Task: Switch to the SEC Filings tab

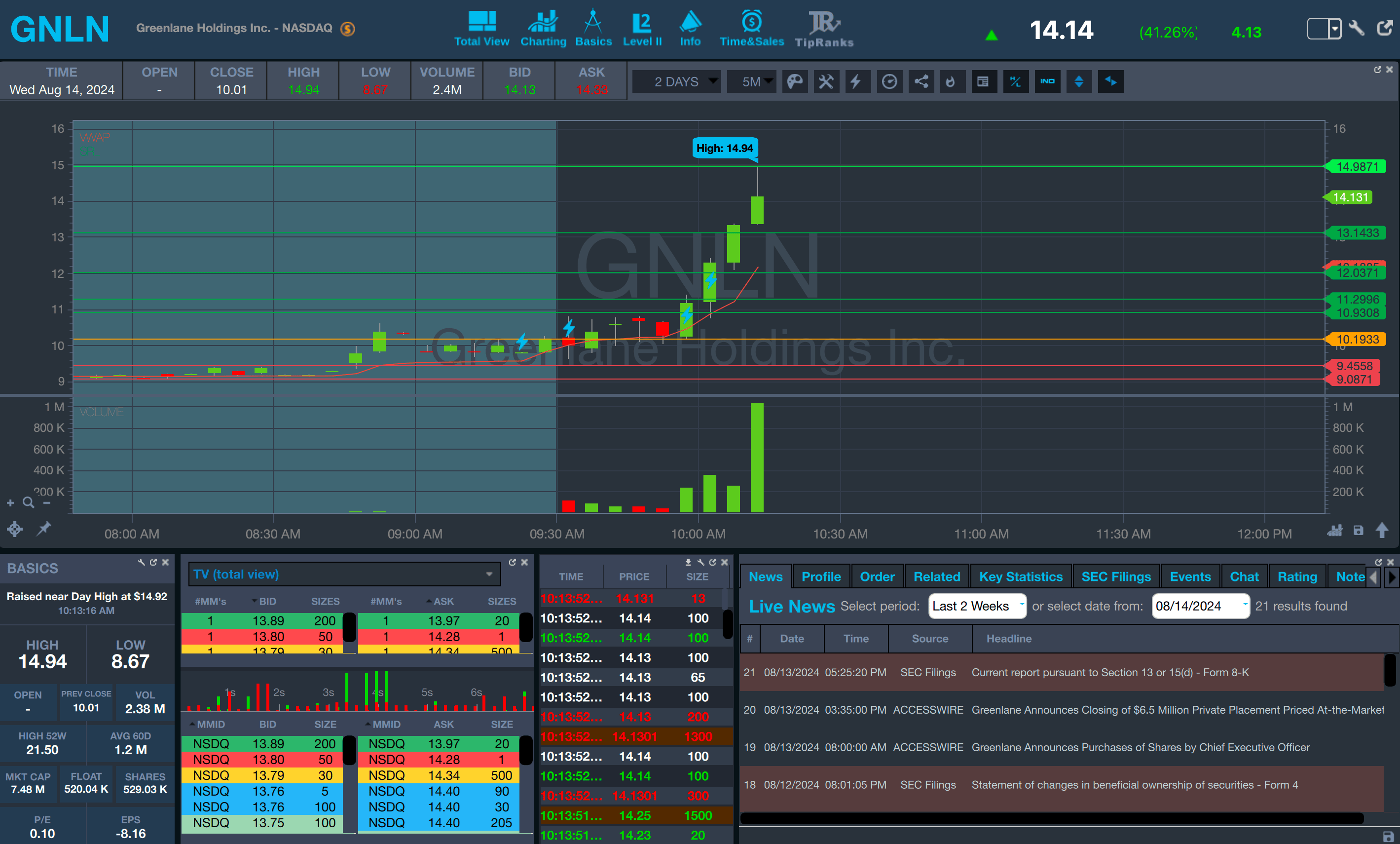Action: (1115, 576)
